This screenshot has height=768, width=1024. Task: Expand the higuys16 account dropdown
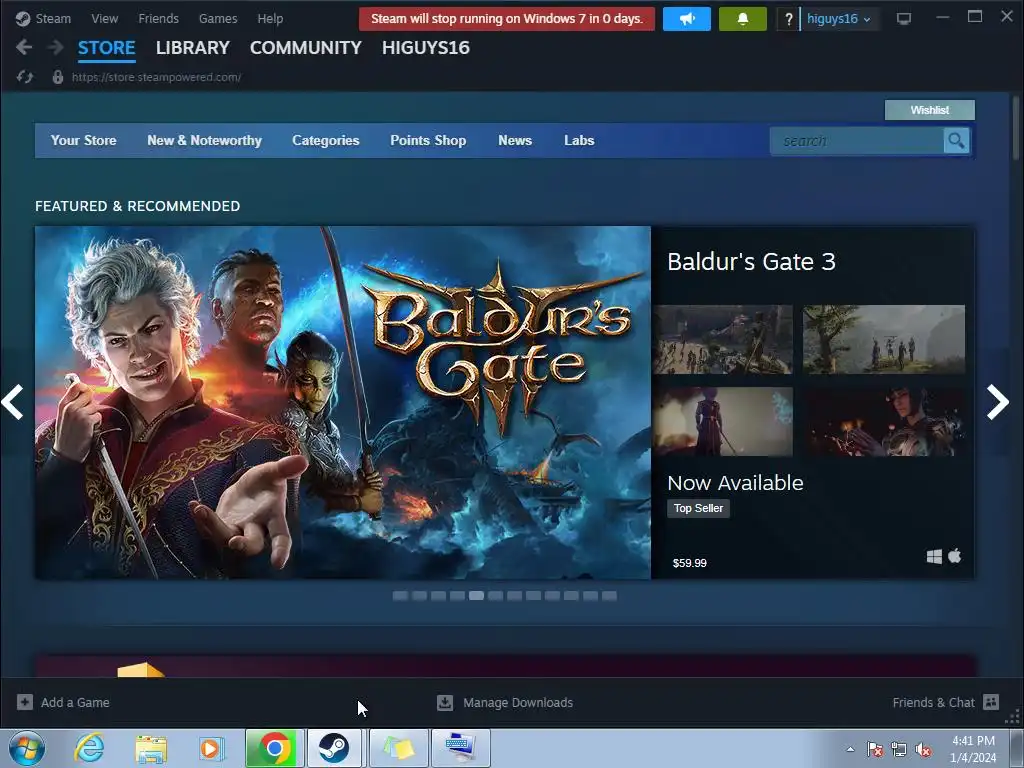(x=839, y=19)
